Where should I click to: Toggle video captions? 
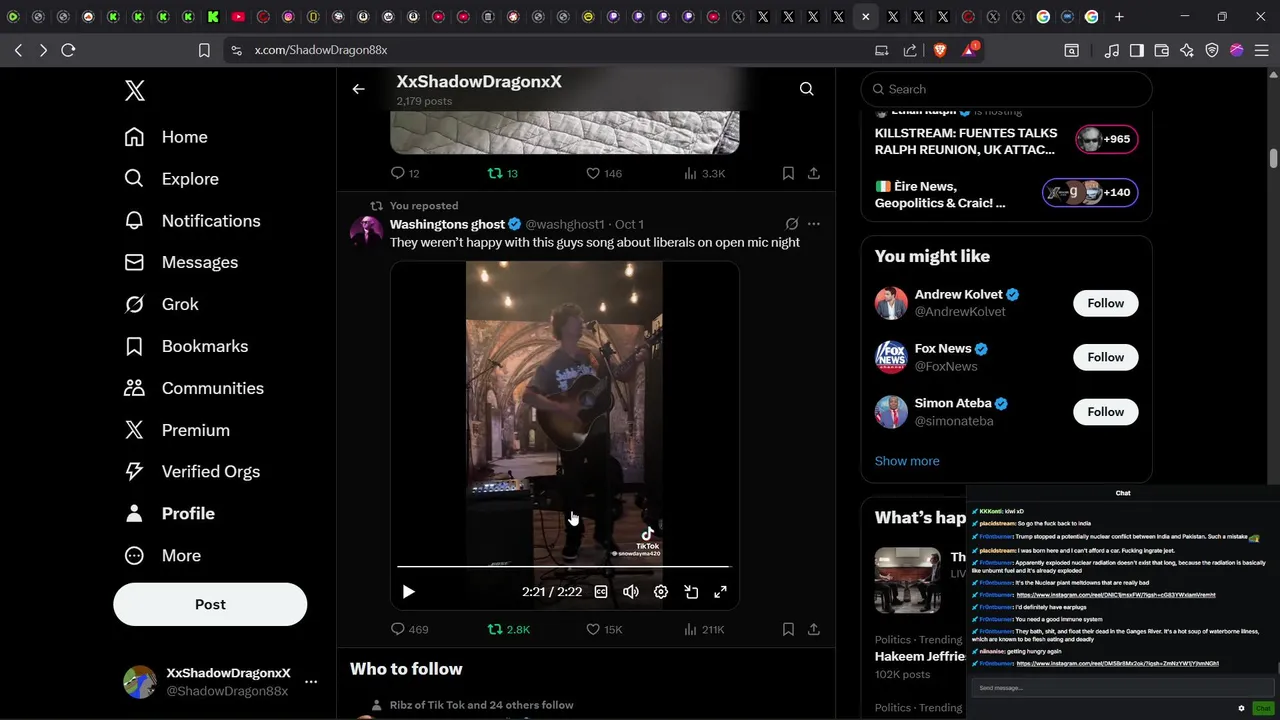click(x=601, y=592)
